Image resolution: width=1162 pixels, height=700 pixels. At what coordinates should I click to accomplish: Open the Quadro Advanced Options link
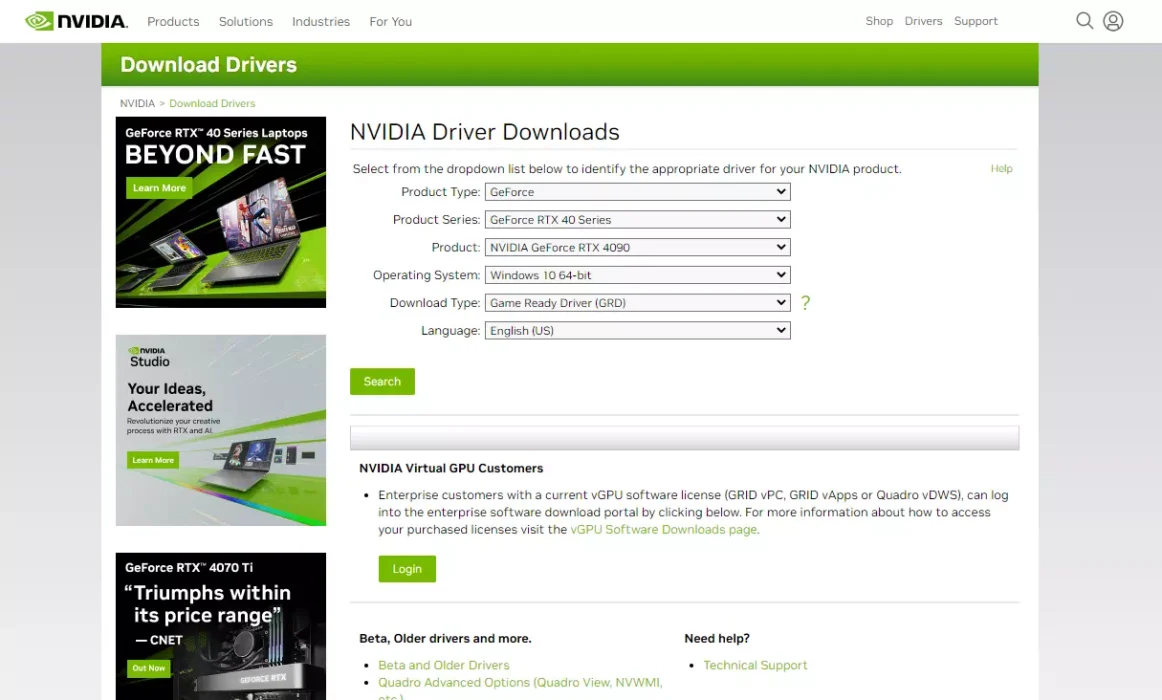click(520, 683)
